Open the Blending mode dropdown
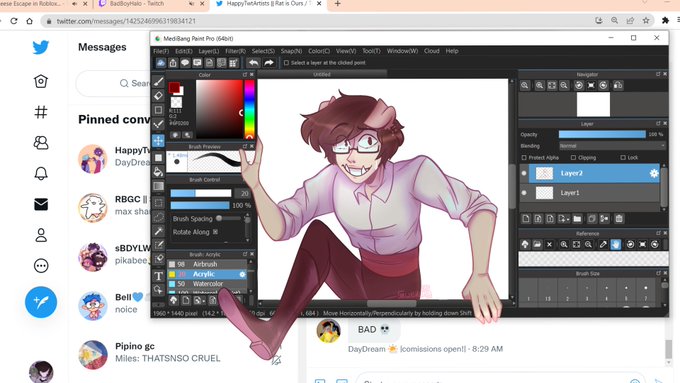Screen dimensions: 680x383 [x=612, y=146]
